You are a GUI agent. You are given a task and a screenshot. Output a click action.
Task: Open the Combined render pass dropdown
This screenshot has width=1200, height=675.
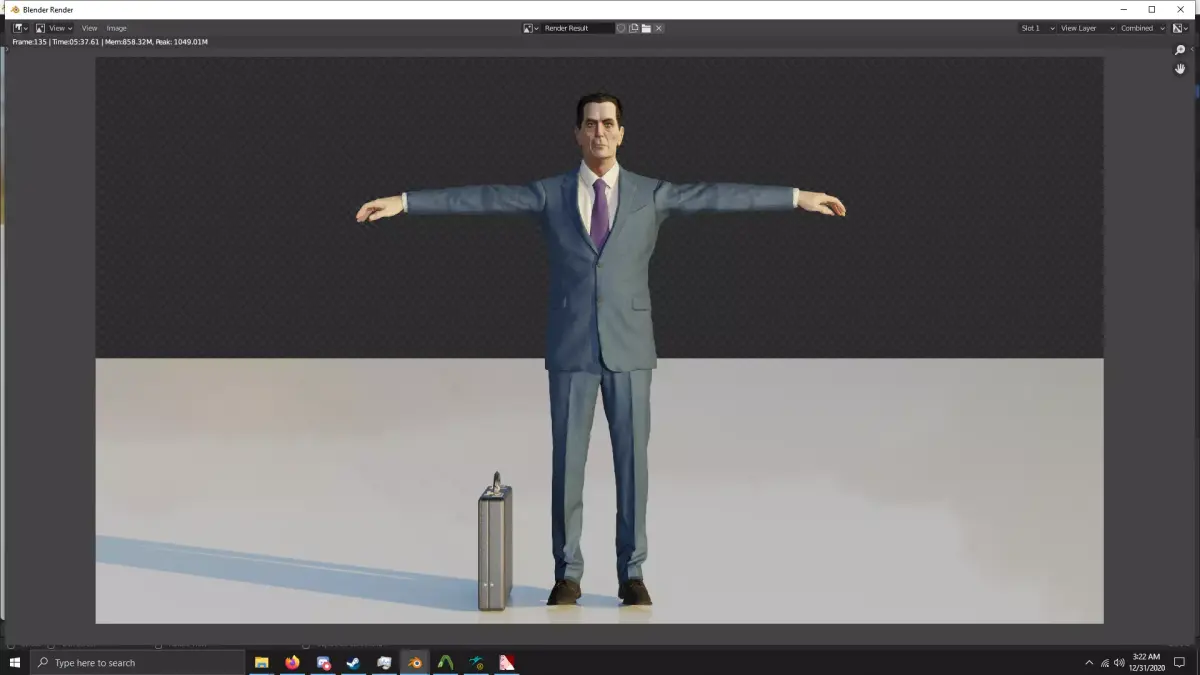1143,28
